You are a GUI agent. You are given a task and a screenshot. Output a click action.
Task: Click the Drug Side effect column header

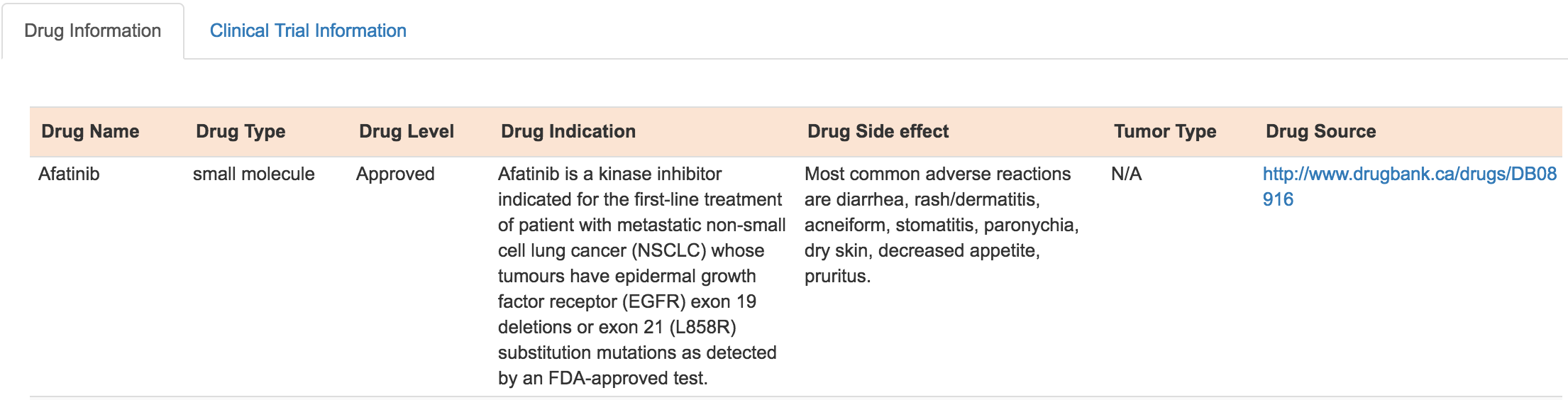878,131
